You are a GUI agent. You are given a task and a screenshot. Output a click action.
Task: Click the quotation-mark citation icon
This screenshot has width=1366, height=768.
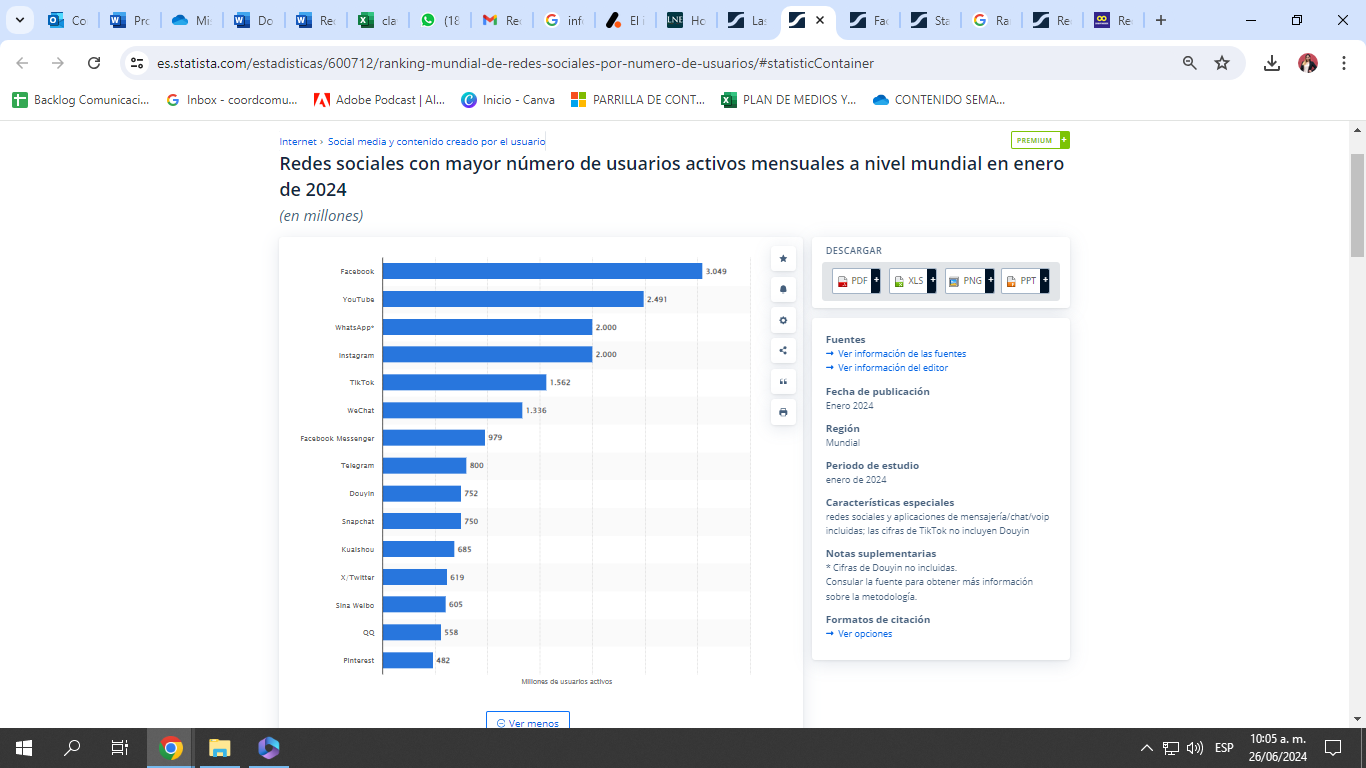[783, 381]
